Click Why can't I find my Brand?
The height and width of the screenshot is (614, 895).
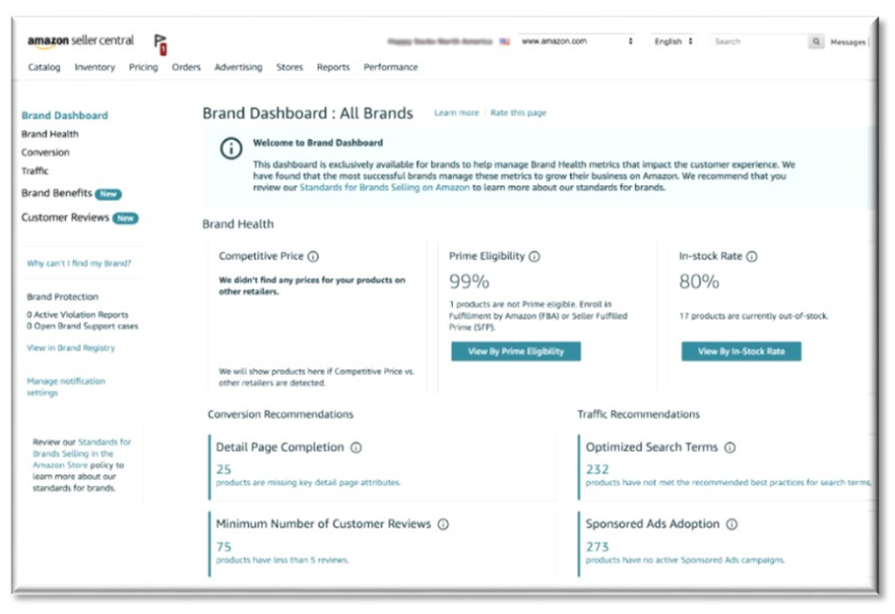(x=79, y=264)
